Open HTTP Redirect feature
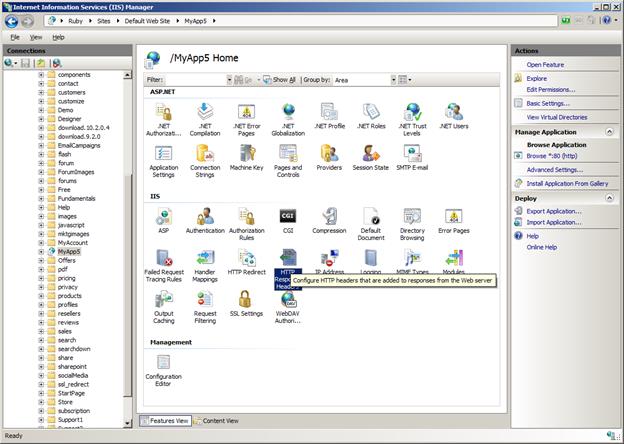Viewport: 624px width, 444px height. point(246,262)
